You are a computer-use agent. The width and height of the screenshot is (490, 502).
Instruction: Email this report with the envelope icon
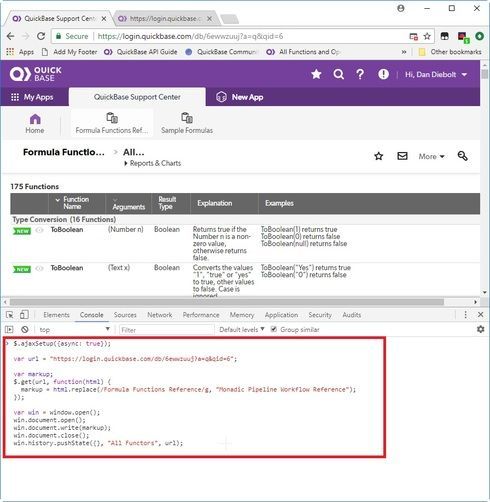(402, 156)
